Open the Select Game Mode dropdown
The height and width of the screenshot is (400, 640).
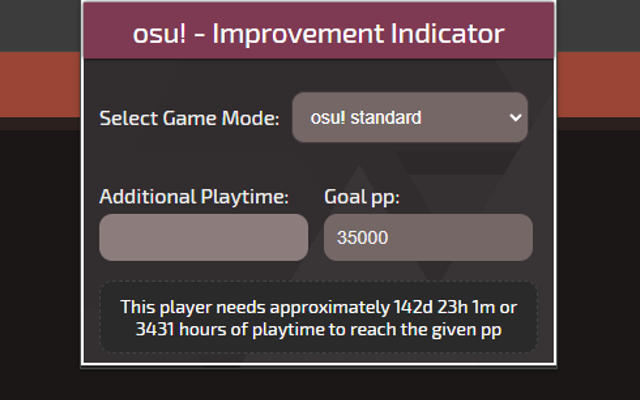[409, 118]
